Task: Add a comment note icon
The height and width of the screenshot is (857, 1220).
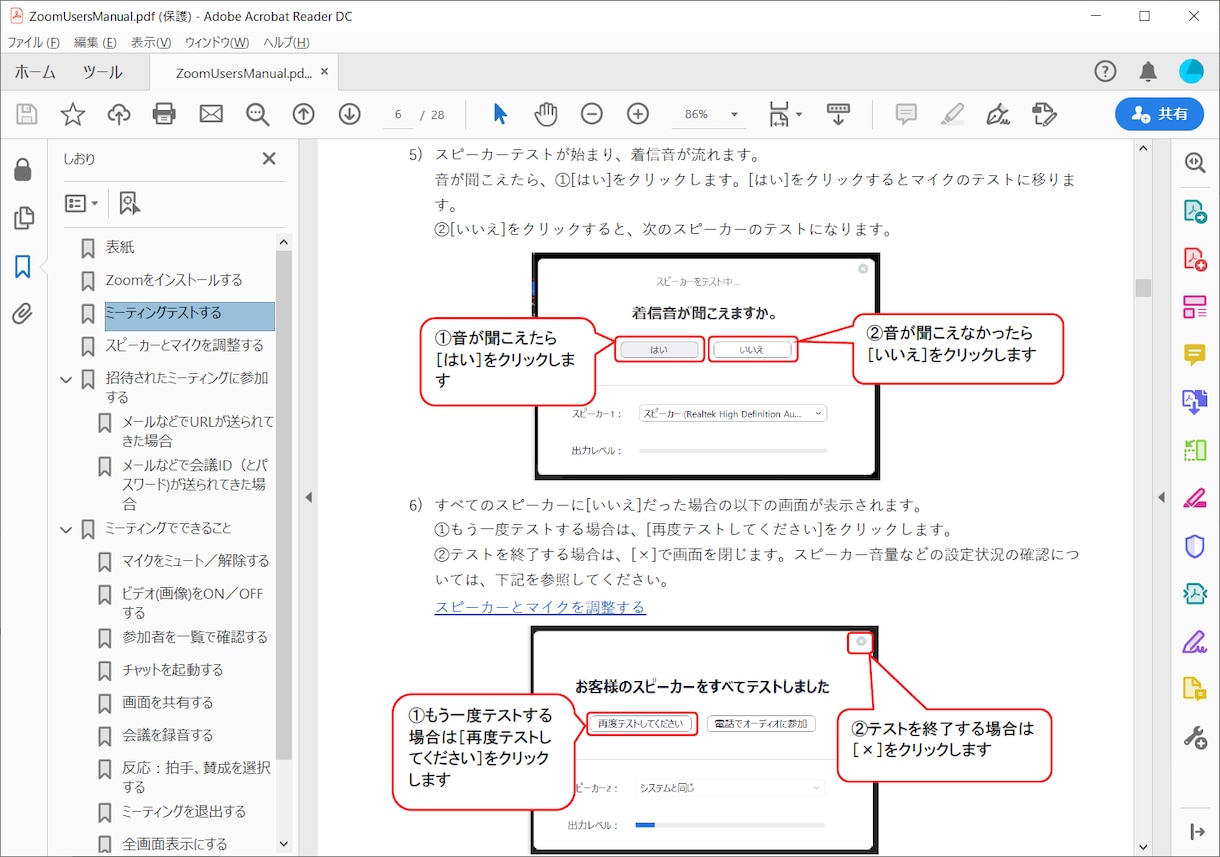Action: (907, 114)
